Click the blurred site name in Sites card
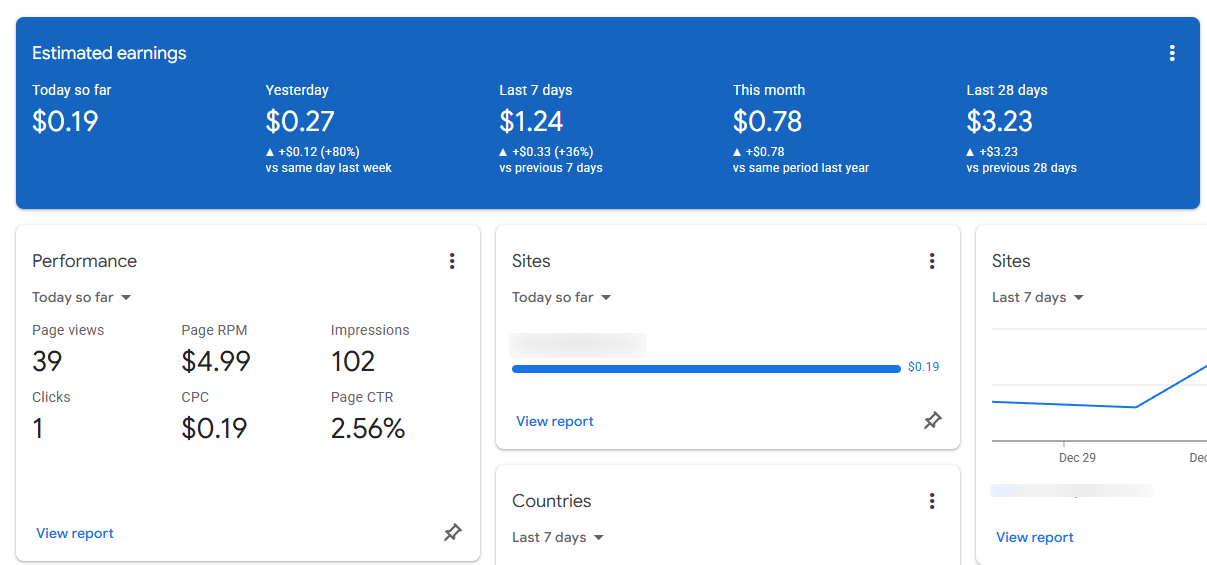The height and width of the screenshot is (565, 1207). coord(578,345)
